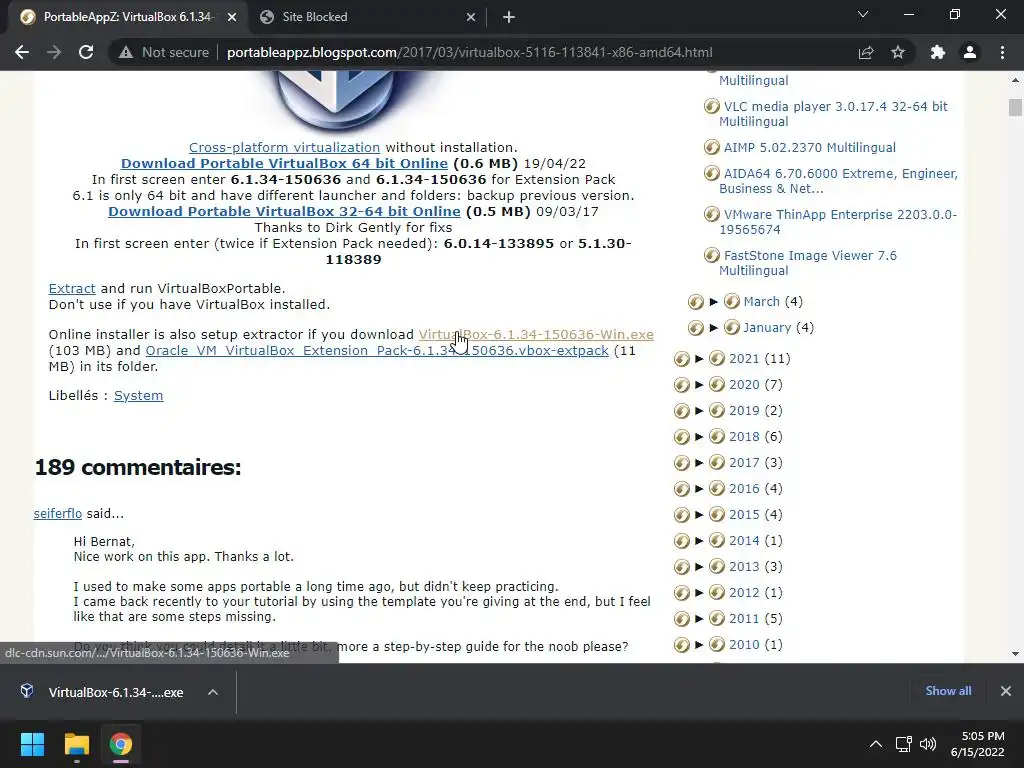Open download item options chevron
The height and width of the screenshot is (768, 1024).
point(213,692)
